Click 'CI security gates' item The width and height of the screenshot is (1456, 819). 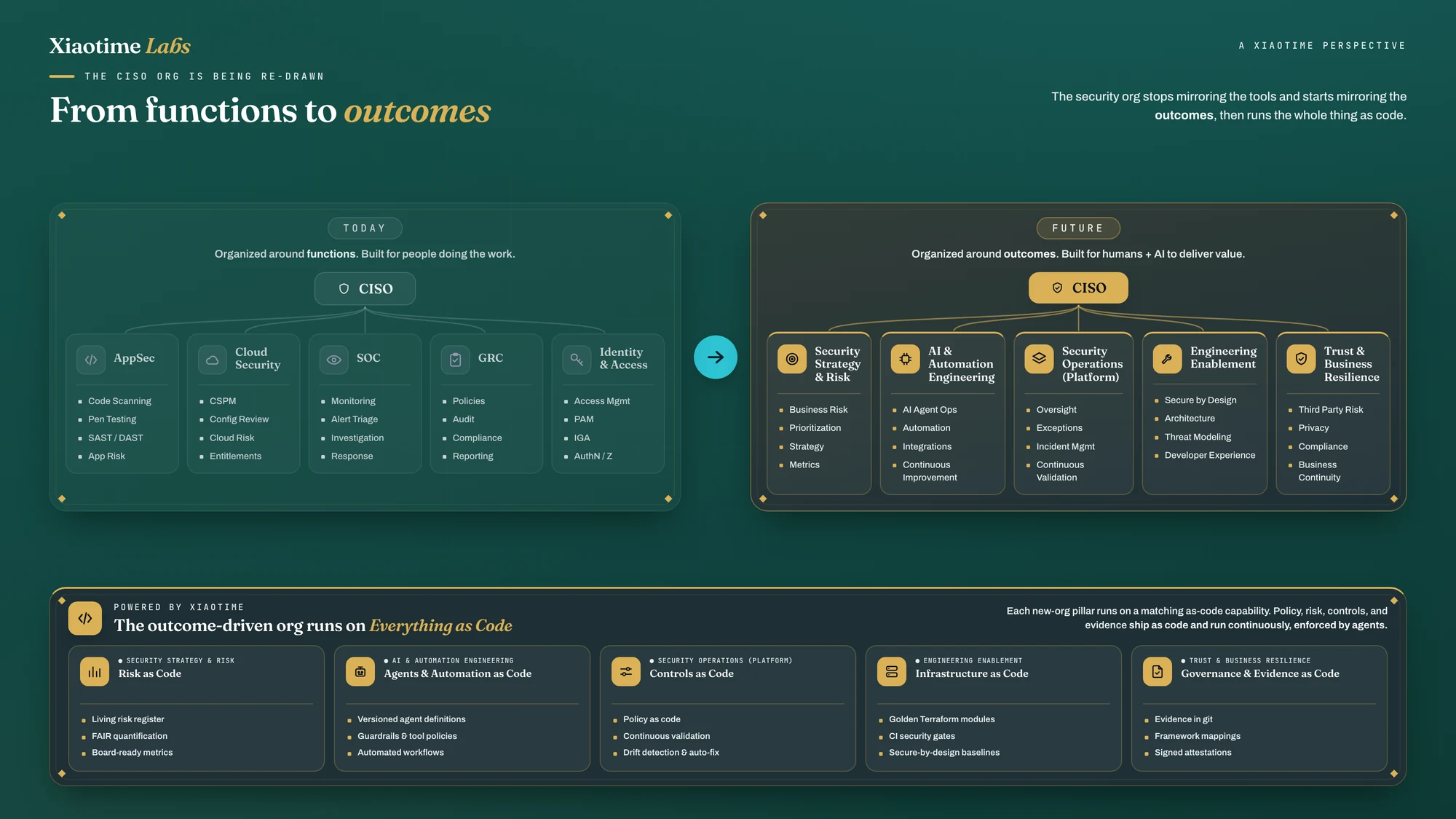click(x=922, y=736)
